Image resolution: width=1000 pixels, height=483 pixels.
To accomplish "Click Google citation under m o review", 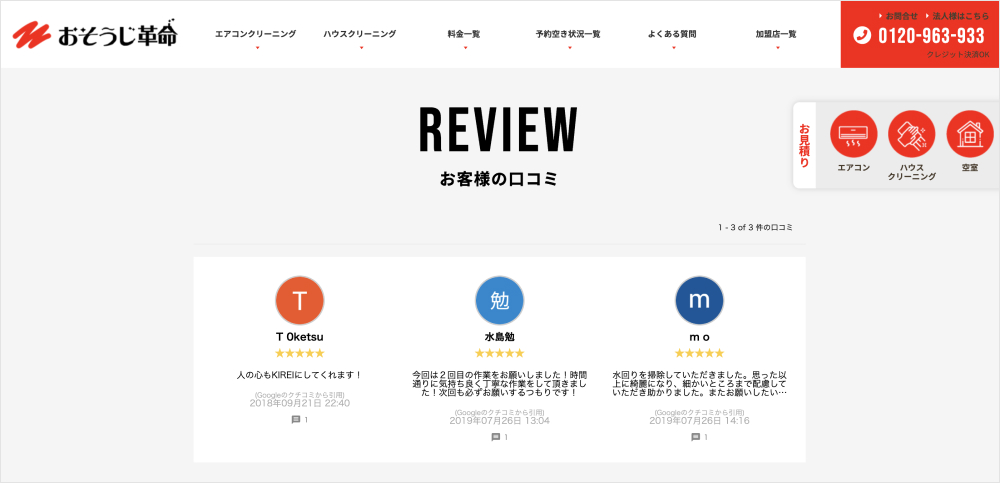I will point(700,412).
